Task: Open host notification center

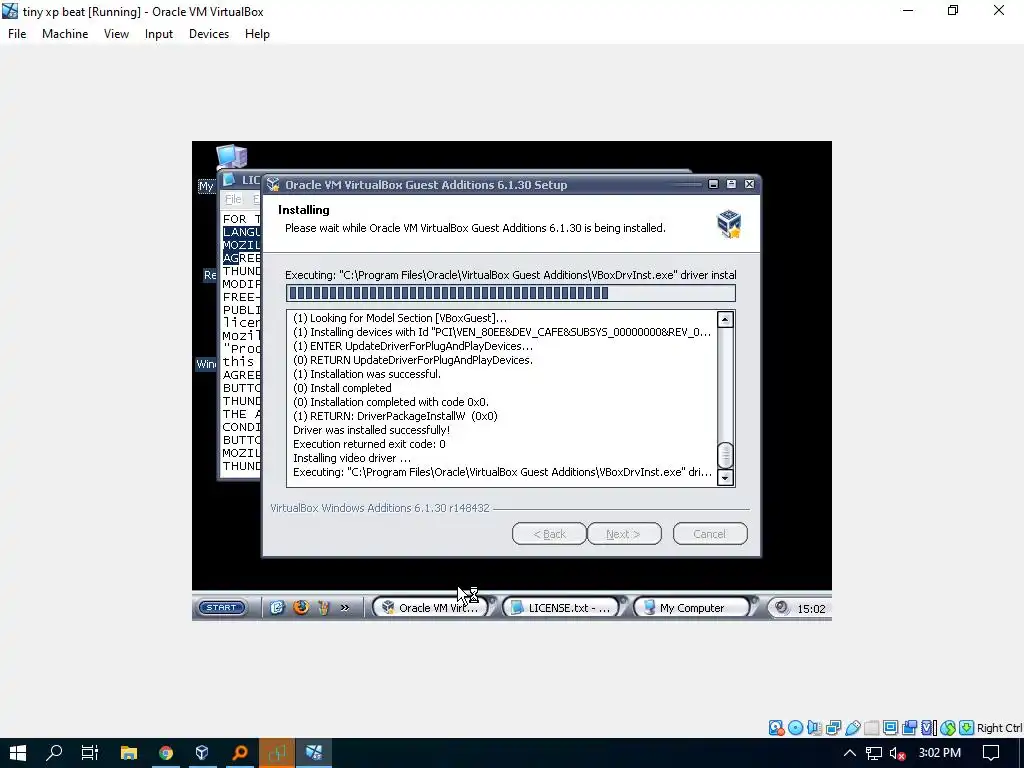Action: point(991,753)
